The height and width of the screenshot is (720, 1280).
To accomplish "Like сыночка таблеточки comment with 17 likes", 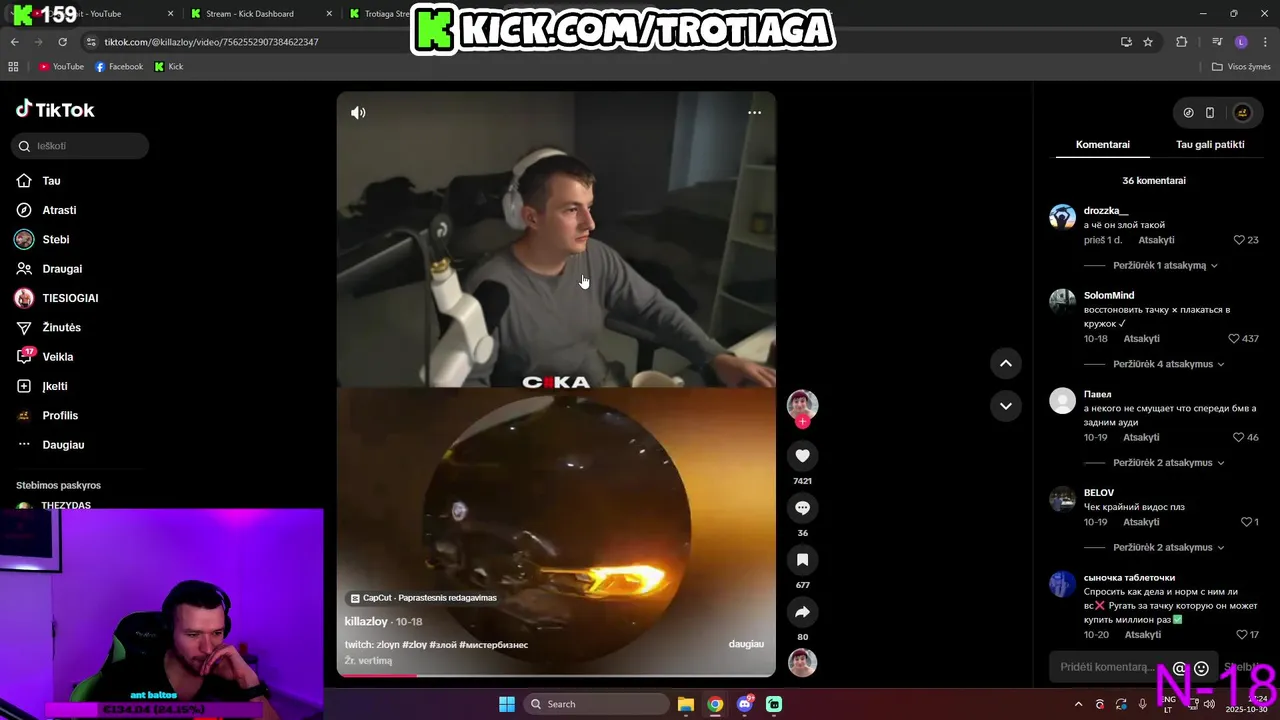I will [1241, 635].
